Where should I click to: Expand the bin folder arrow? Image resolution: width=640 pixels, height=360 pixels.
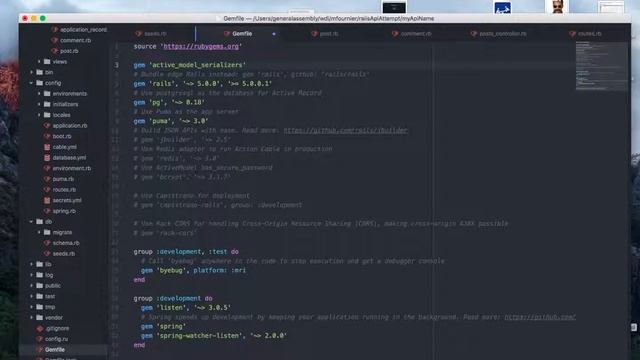pyautogui.click(x=32, y=72)
